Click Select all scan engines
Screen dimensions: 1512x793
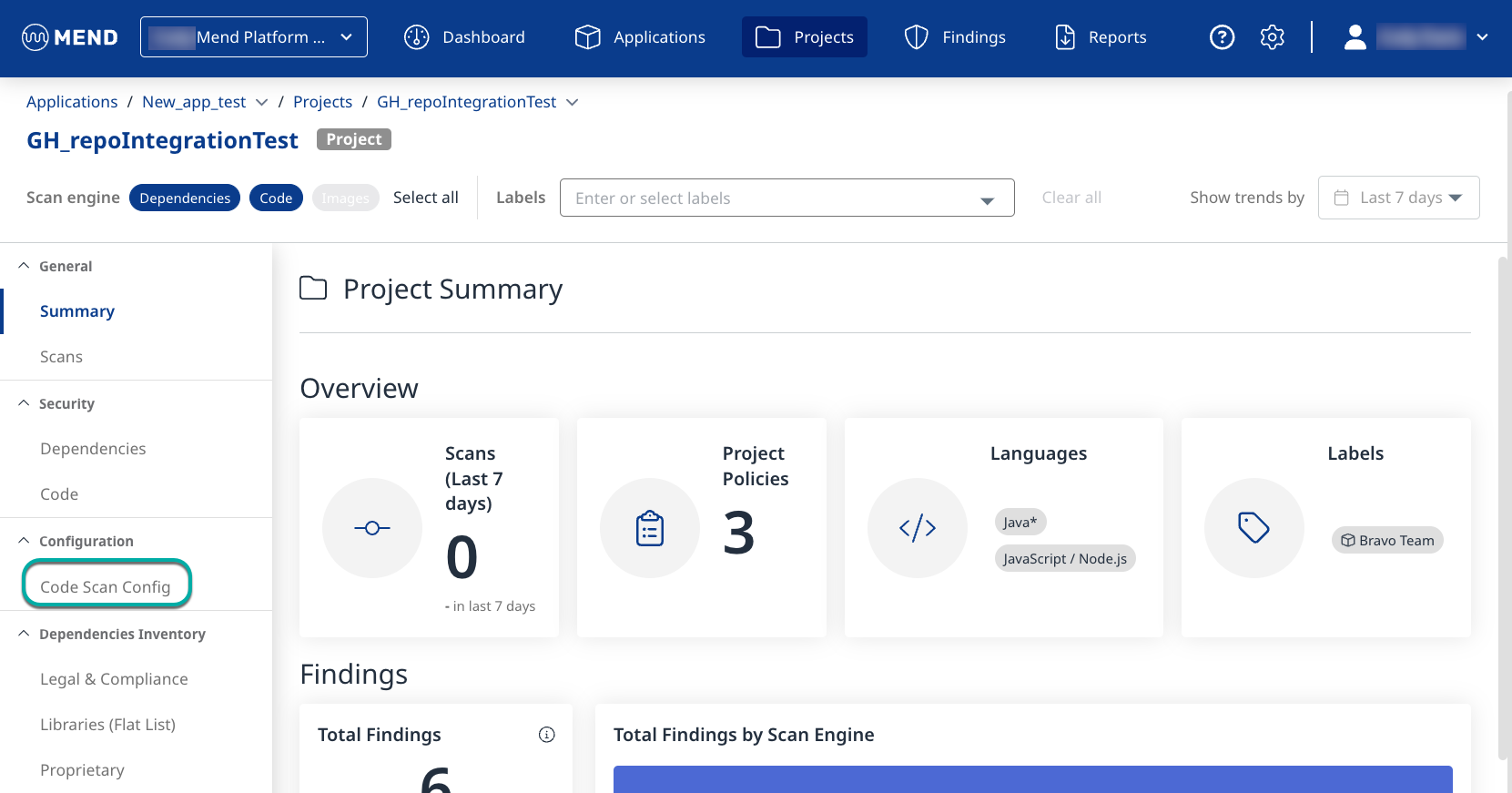pos(425,198)
